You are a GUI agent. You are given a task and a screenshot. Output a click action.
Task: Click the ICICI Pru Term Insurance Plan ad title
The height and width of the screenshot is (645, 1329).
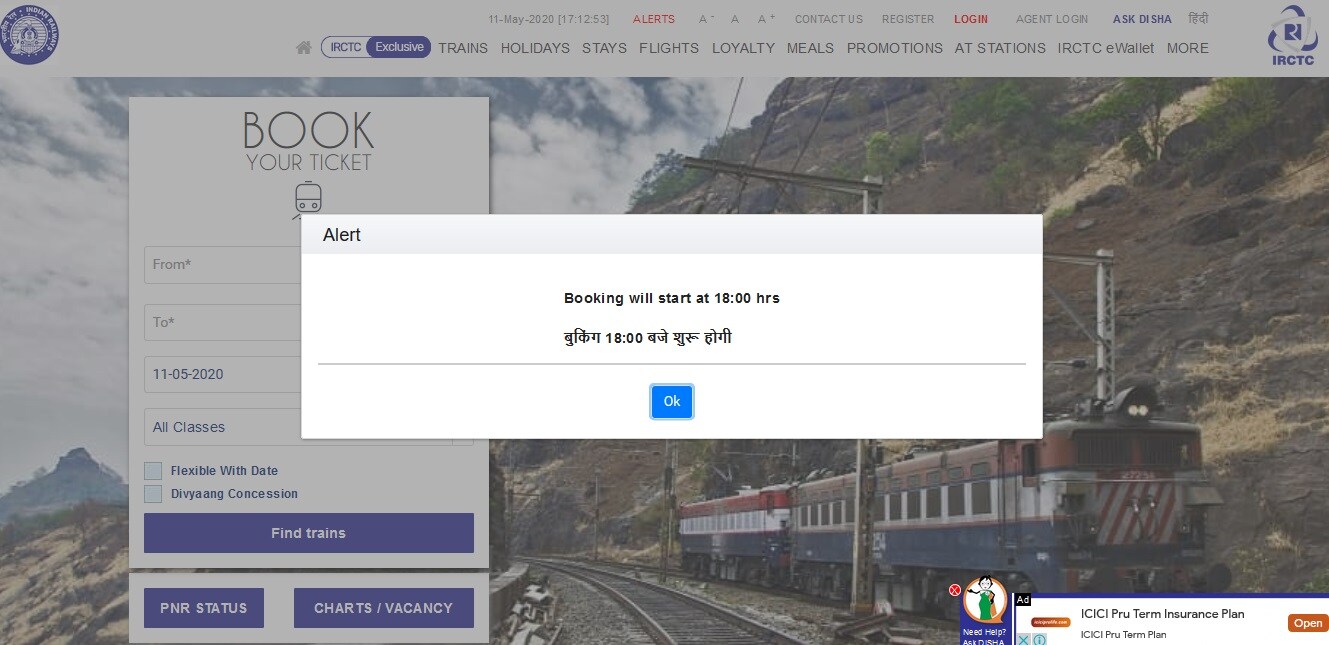click(1163, 614)
